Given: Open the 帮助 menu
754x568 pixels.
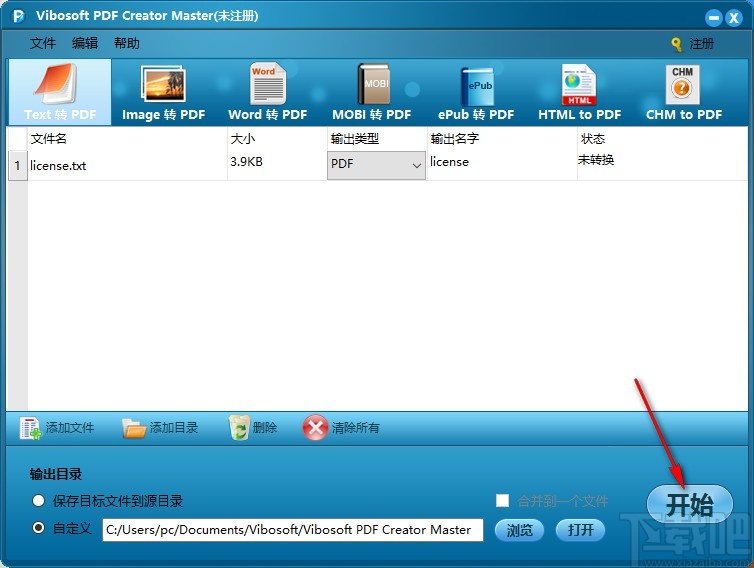Looking at the screenshot, I should 127,43.
